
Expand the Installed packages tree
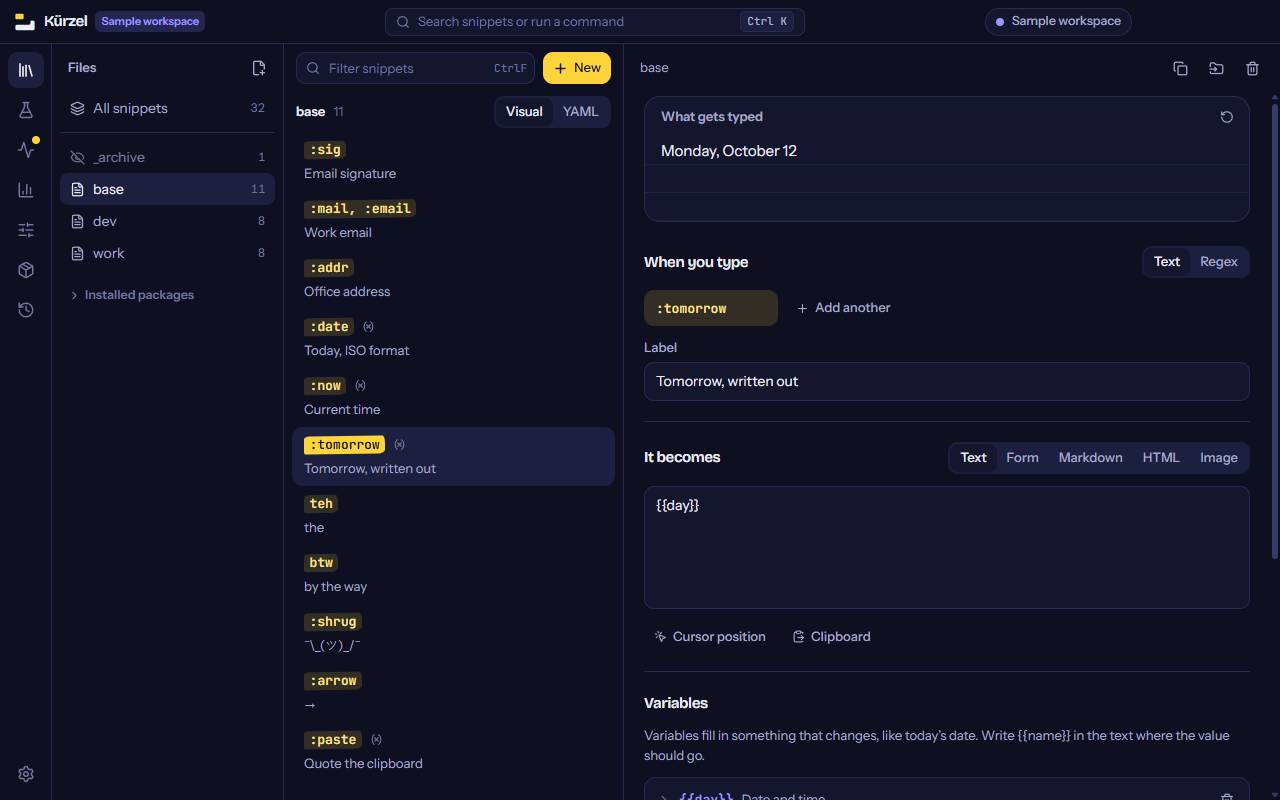point(132,295)
